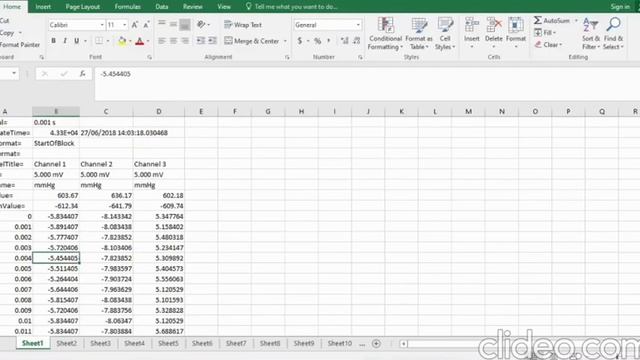Apply Percent Style
The height and width of the screenshot is (360, 640).
317,41
